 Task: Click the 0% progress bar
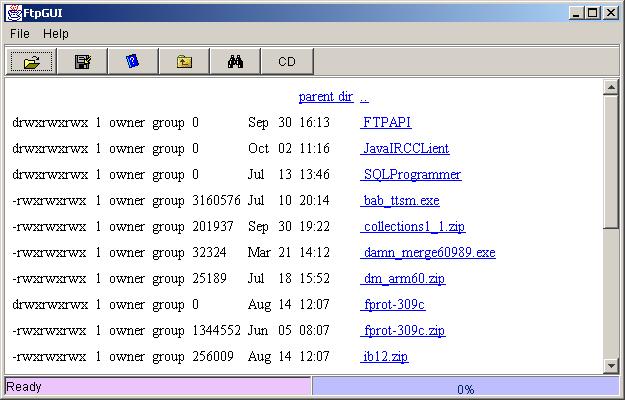pyautogui.click(x=466, y=388)
